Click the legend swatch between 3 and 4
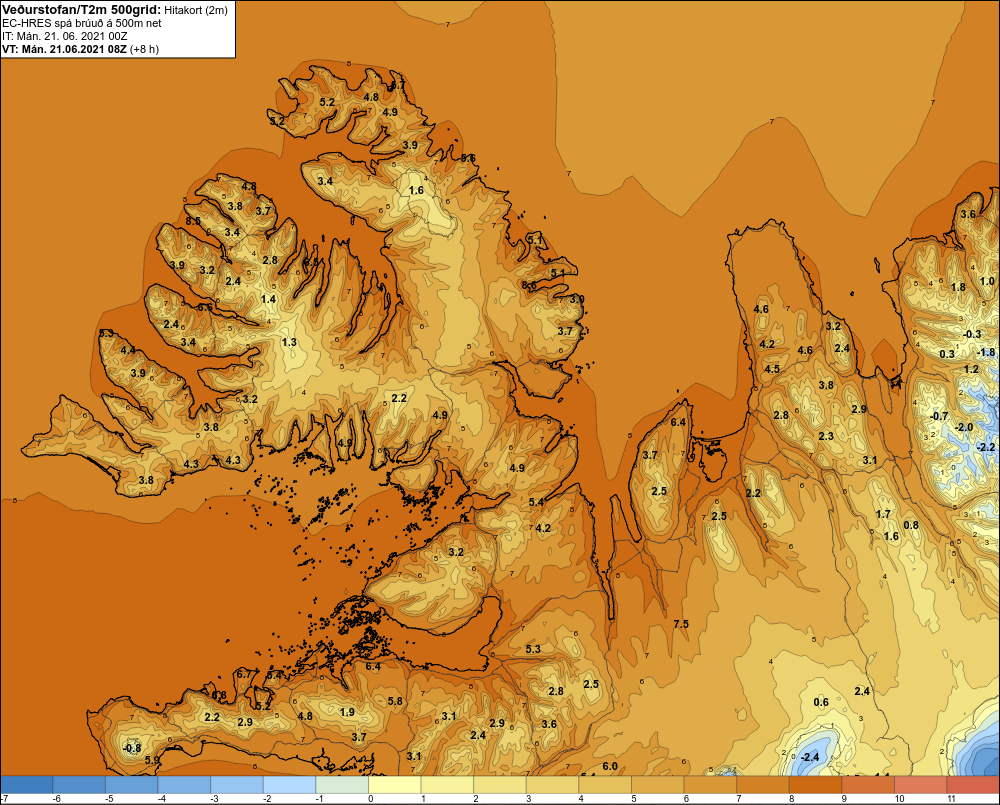The height and width of the screenshot is (805, 1000). (553, 785)
